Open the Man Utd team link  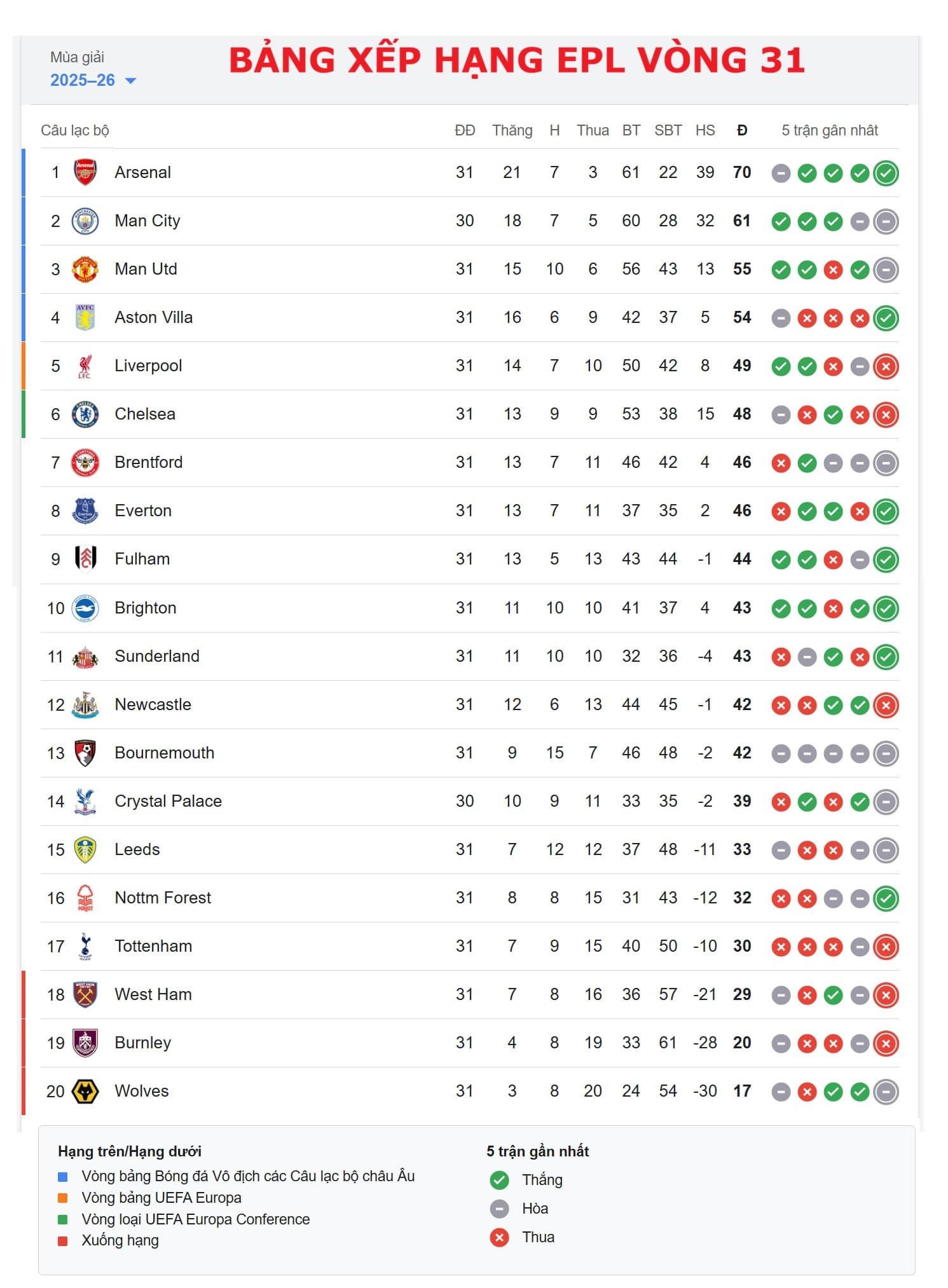pyautogui.click(x=146, y=269)
